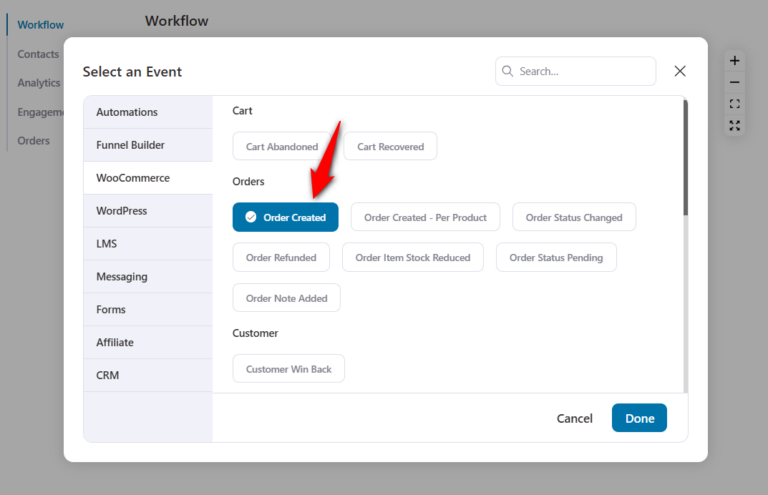
Task: Click the zoom out minus icon
Action: pyautogui.click(x=734, y=82)
